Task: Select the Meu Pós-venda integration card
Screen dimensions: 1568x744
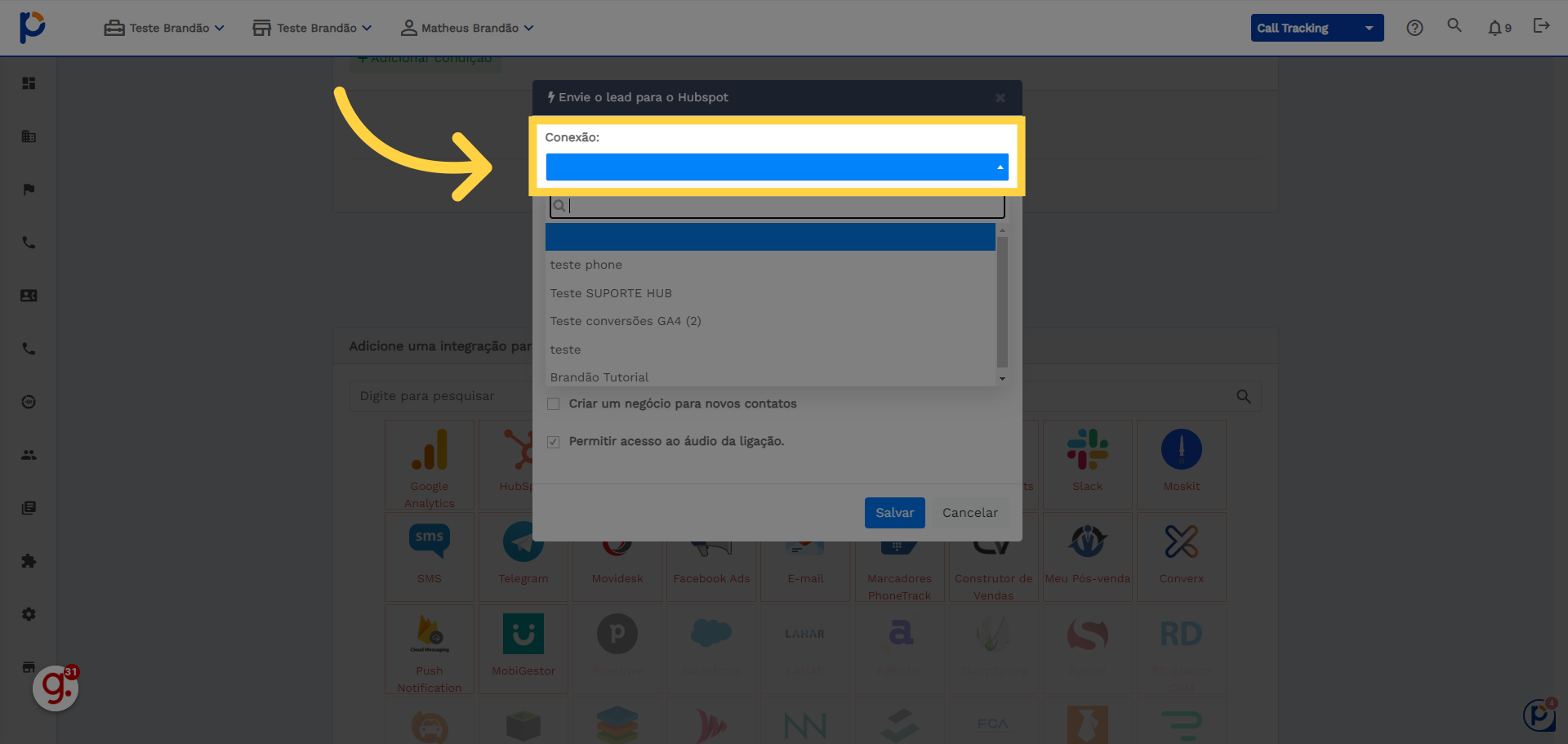Action: pyautogui.click(x=1087, y=557)
